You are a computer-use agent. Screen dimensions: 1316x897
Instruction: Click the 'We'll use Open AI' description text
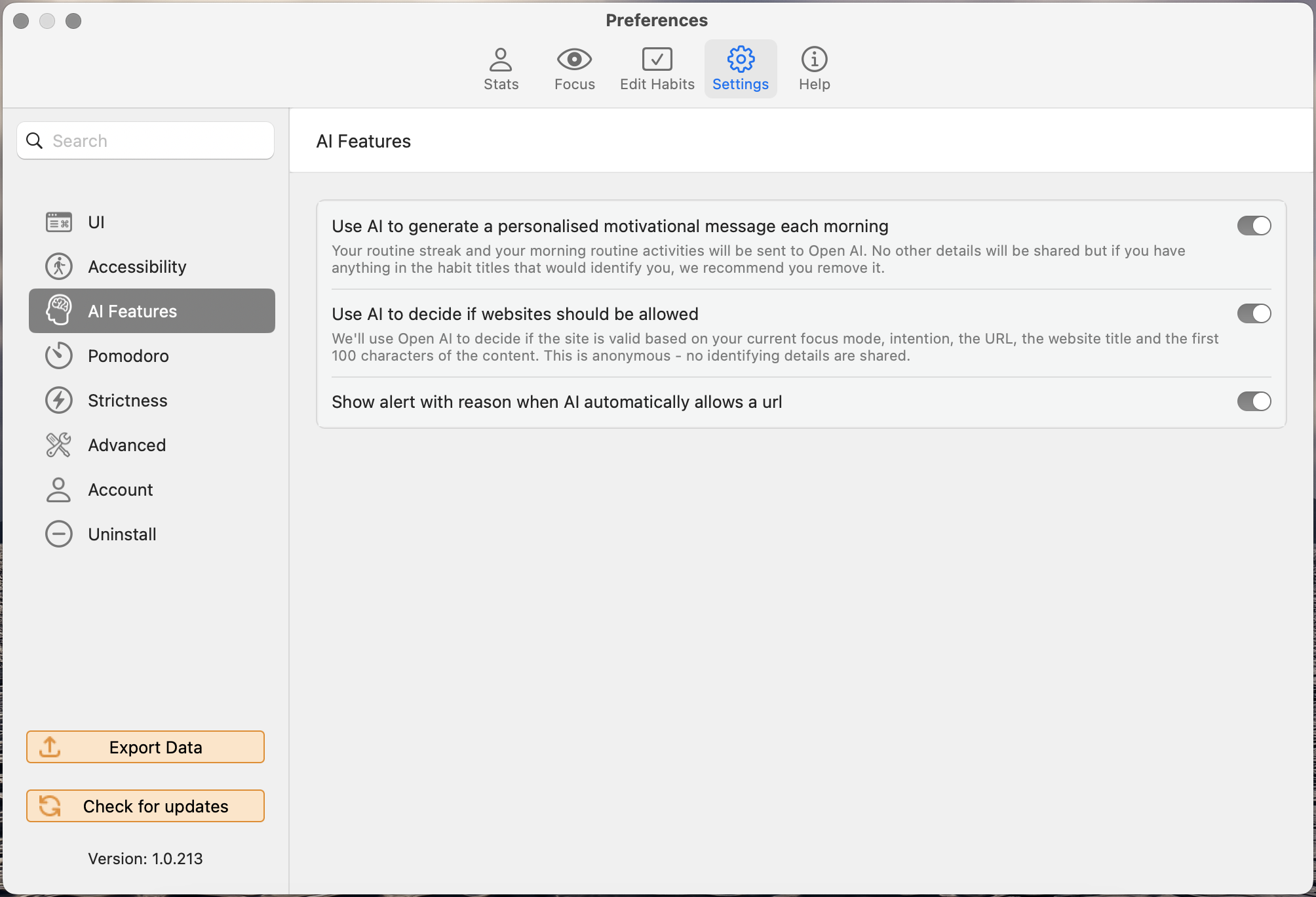775,347
